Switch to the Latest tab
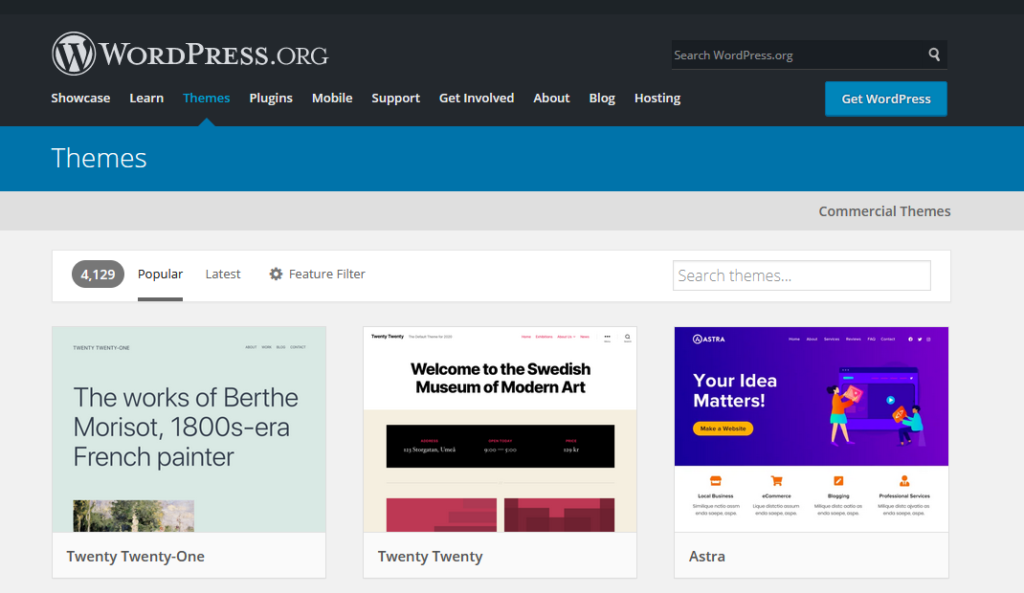 (223, 274)
